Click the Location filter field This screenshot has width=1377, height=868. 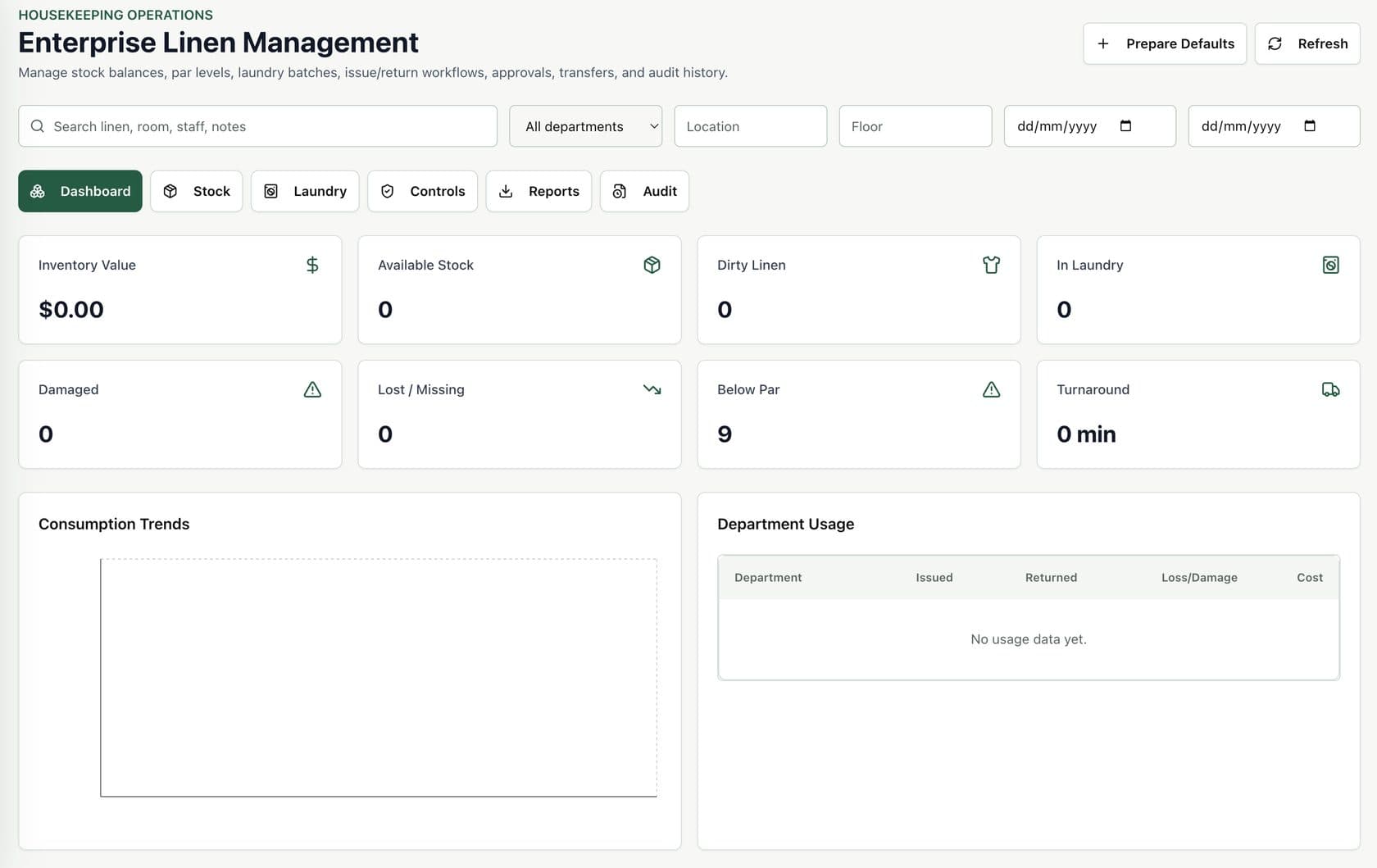point(750,126)
